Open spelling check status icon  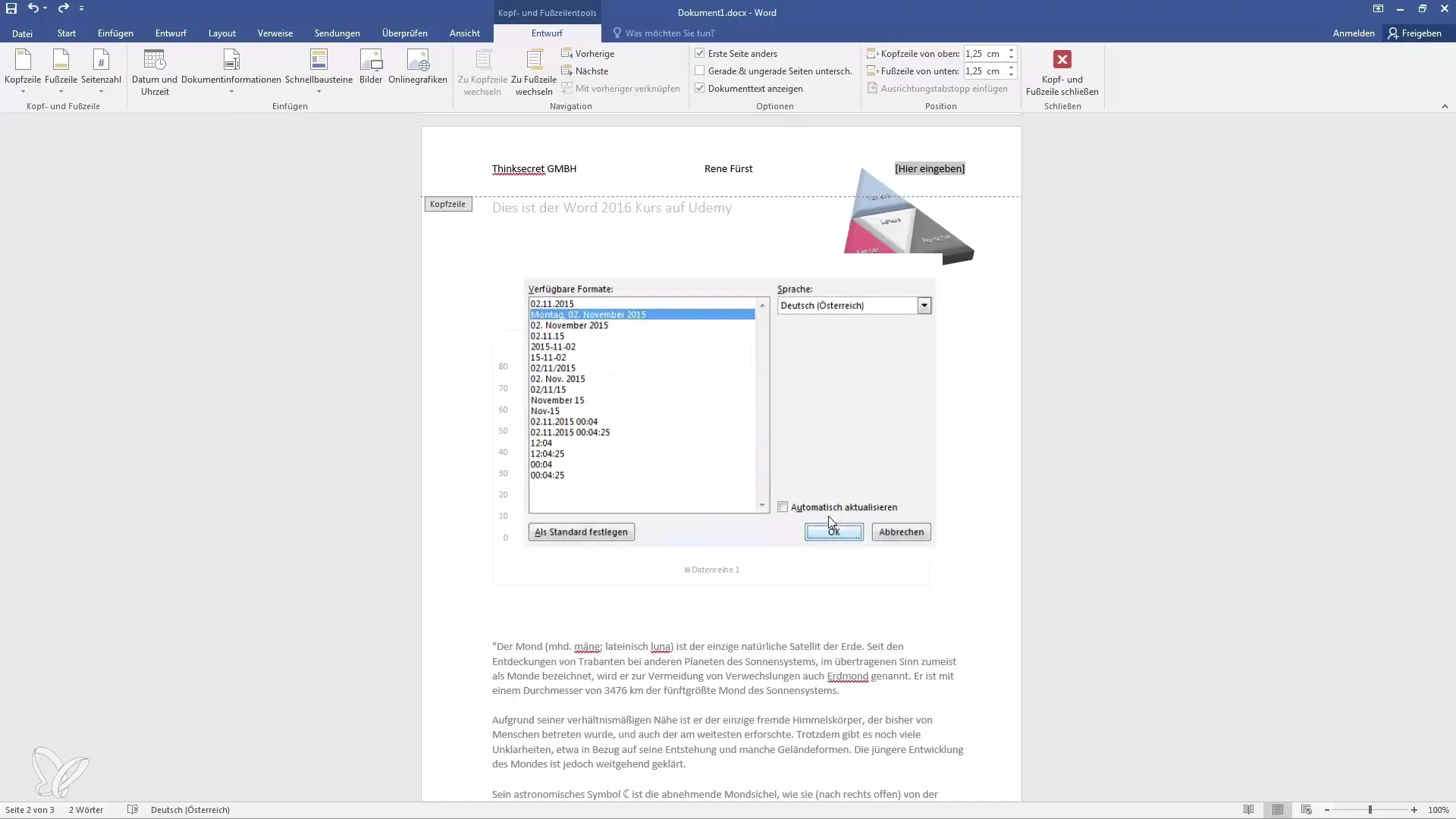[x=133, y=810]
